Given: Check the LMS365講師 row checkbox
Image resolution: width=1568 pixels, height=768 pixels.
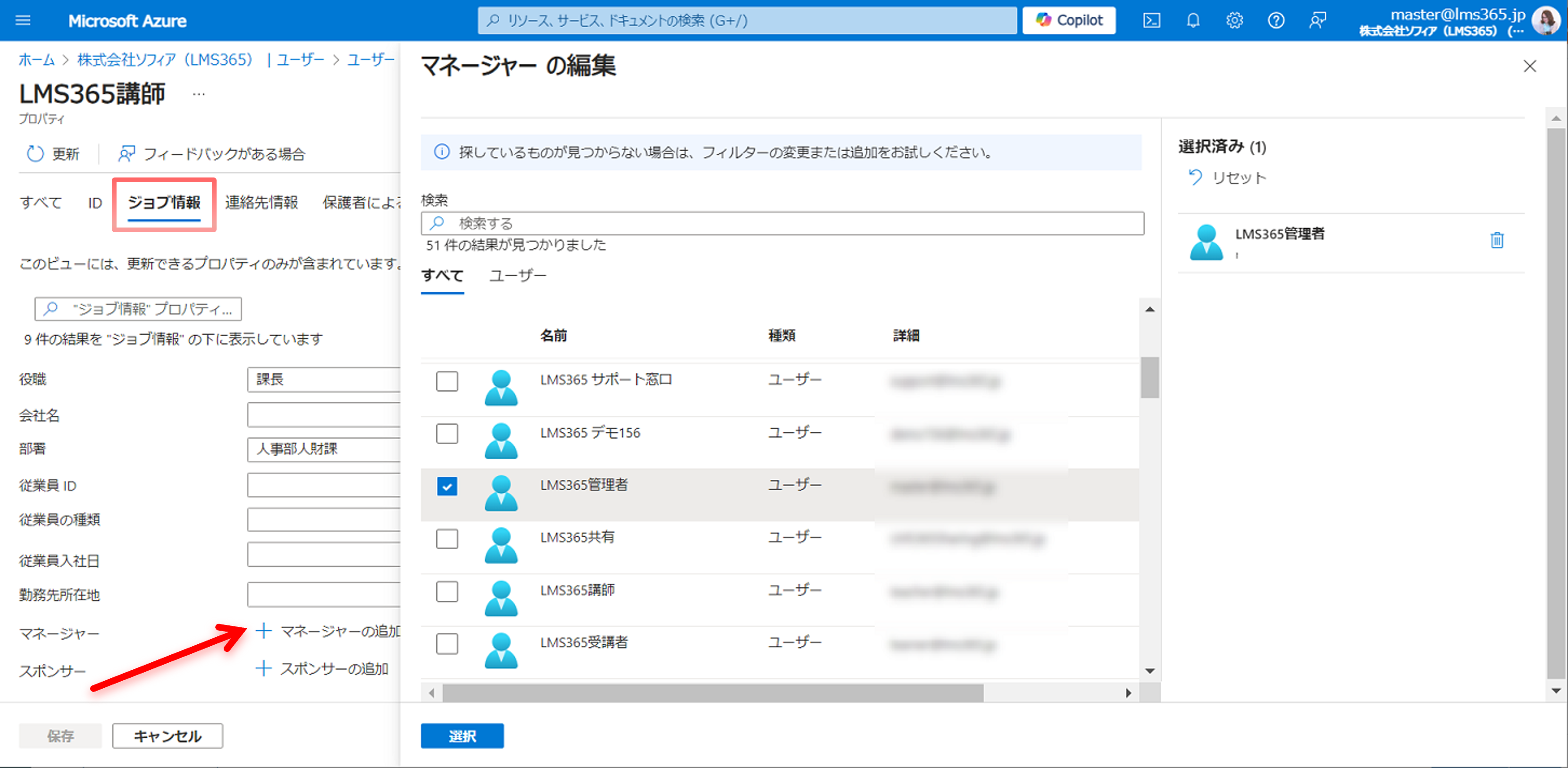Looking at the screenshot, I should 447,591.
